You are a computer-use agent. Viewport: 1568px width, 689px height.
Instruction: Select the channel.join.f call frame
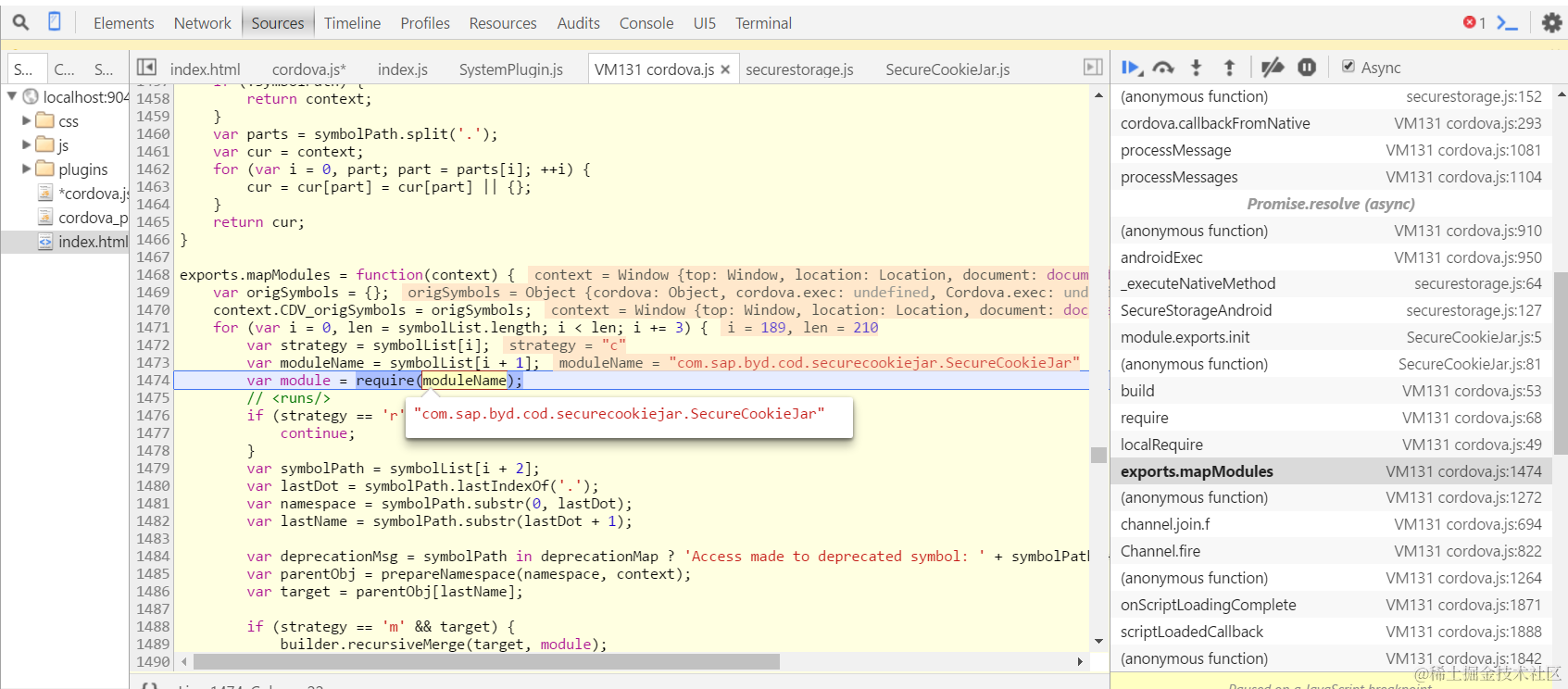[x=1331, y=524]
